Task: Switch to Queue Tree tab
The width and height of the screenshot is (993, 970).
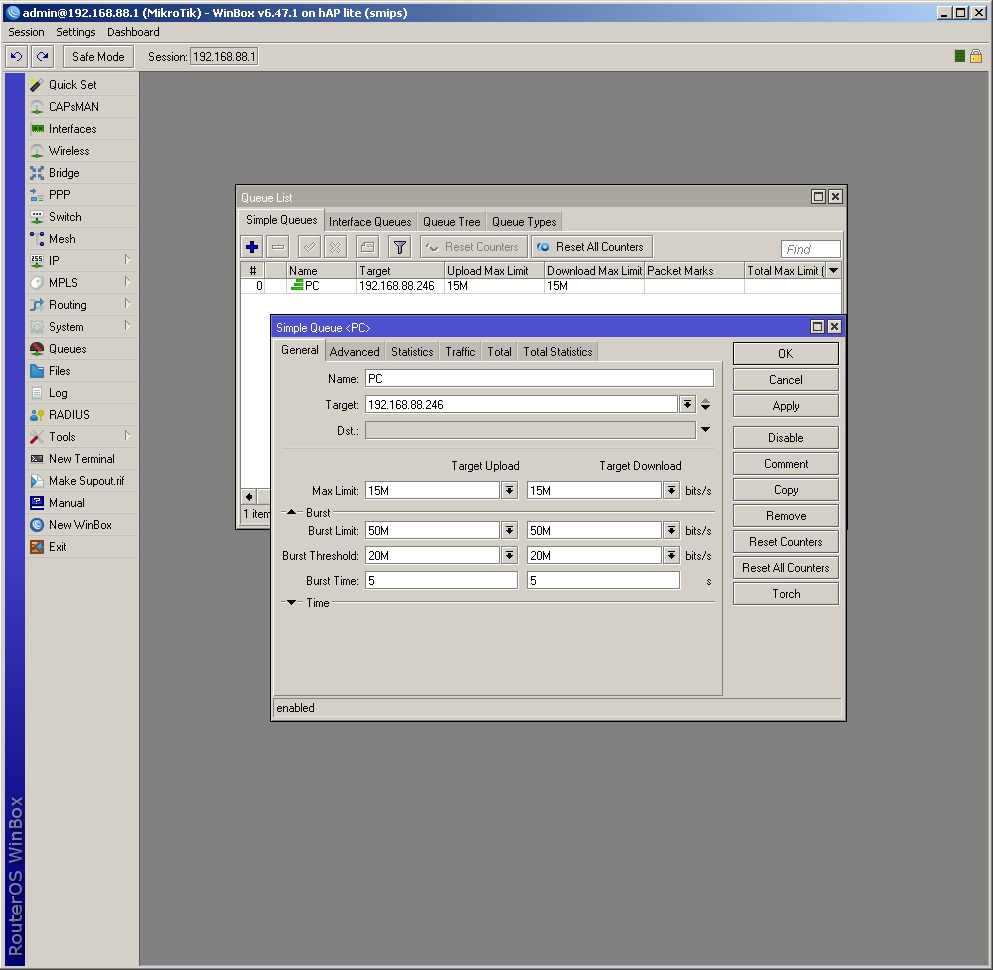Action: 452,222
